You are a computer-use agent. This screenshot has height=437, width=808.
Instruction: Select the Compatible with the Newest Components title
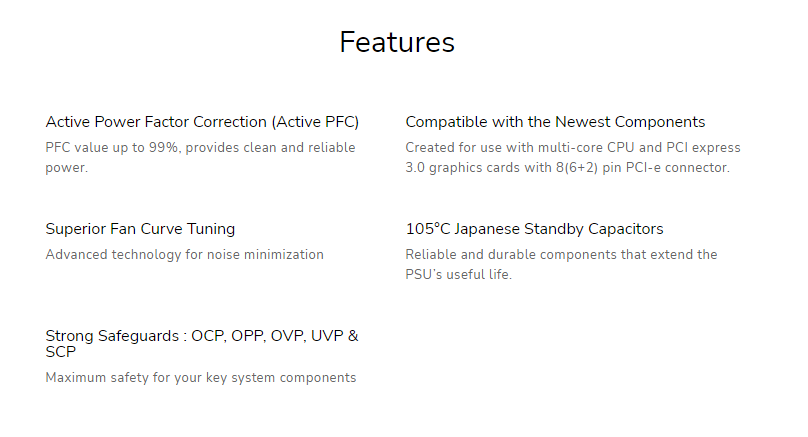point(555,122)
